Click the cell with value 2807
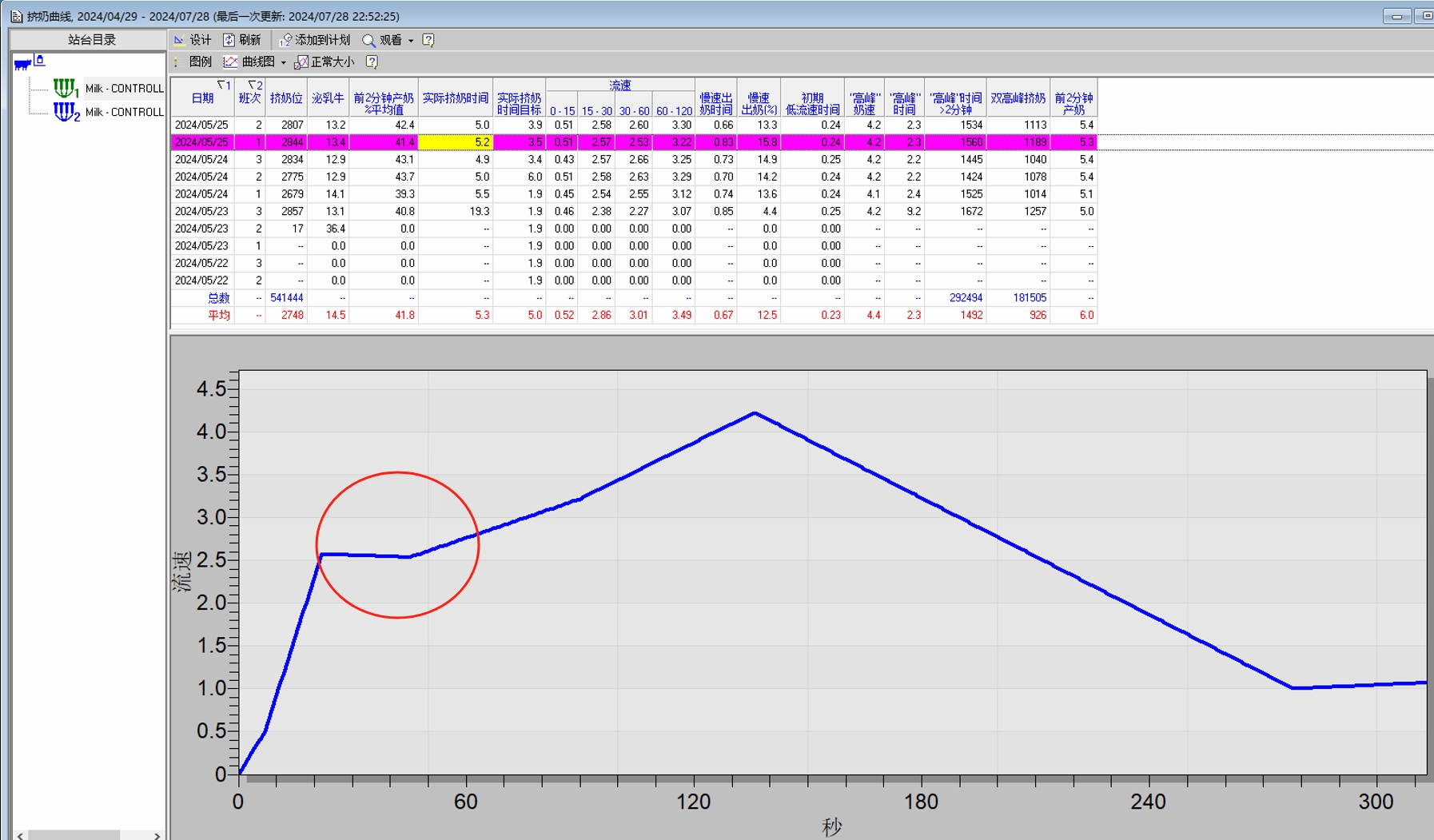The height and width of the screenshot is (840, 1434). 286,125
